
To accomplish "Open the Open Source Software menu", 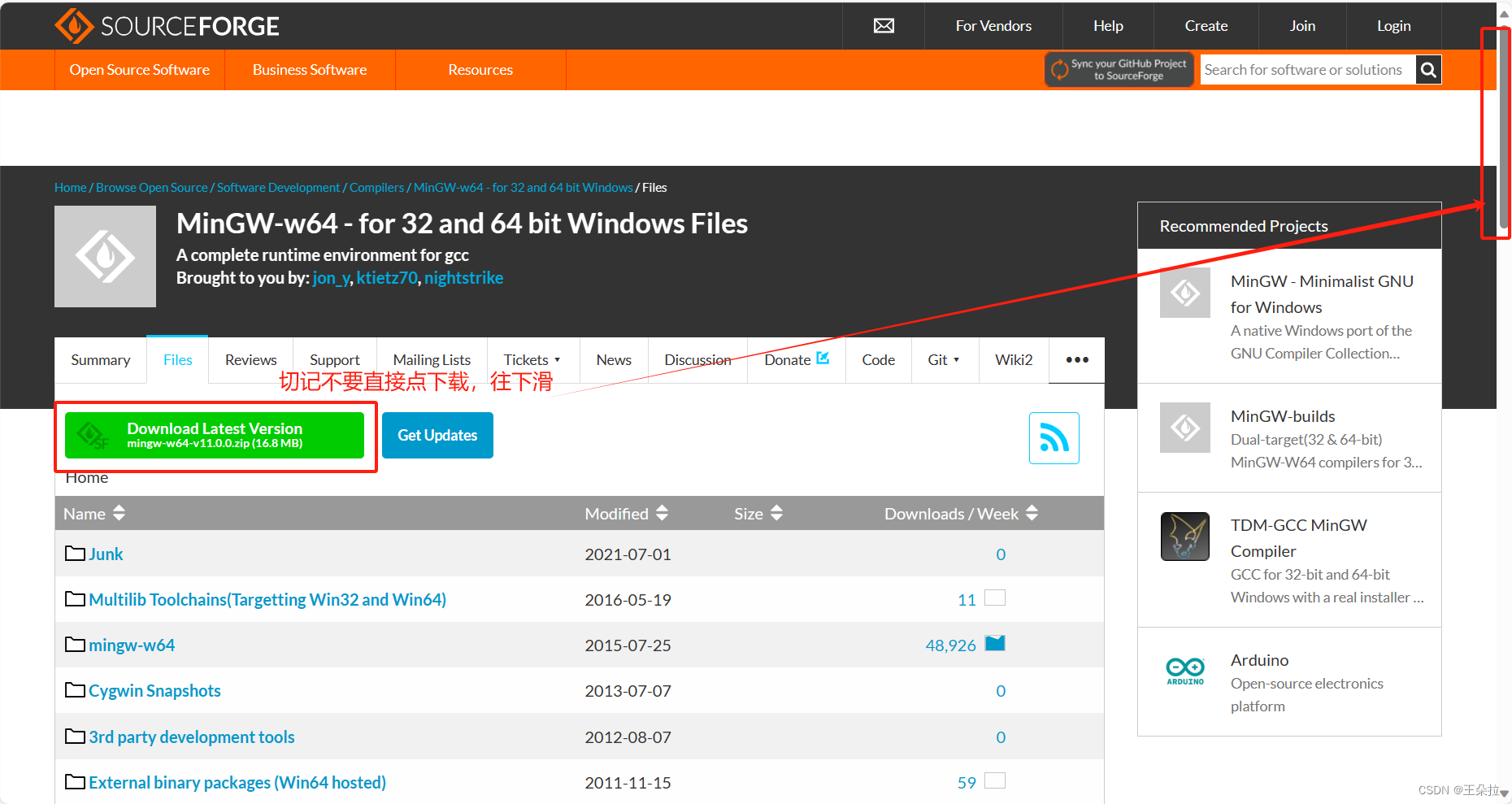I will 140,70.
